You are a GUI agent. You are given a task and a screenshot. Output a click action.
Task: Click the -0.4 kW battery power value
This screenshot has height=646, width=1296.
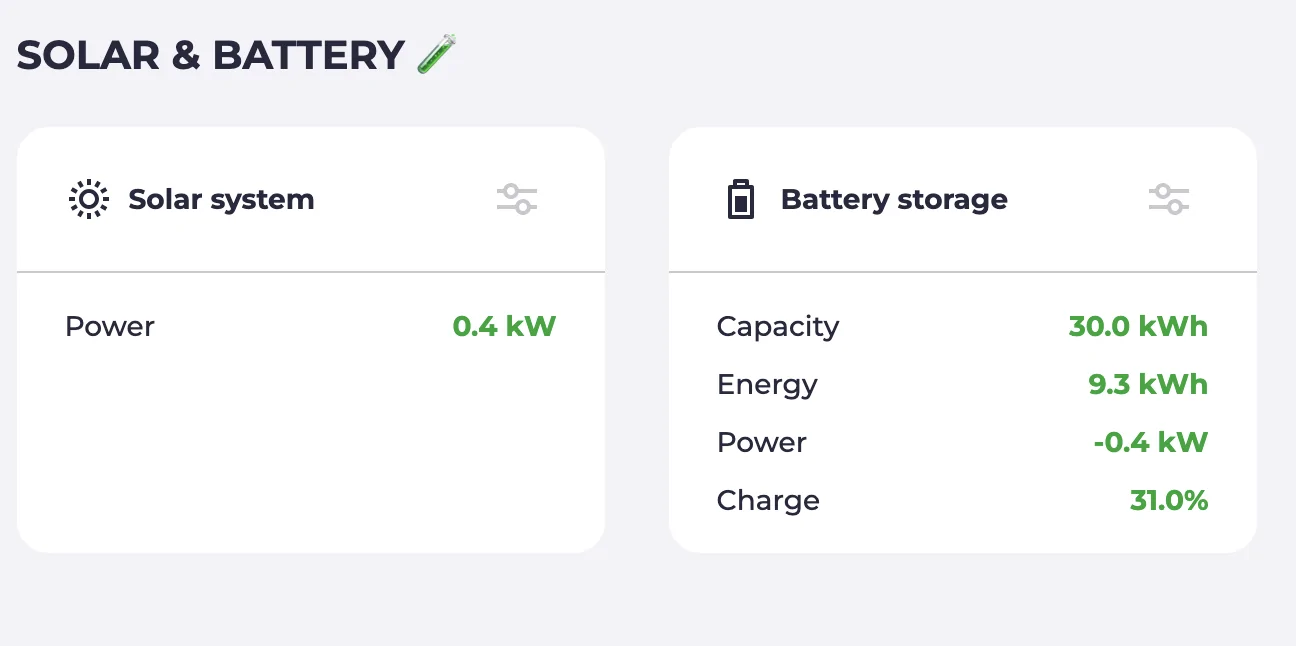point(1150,442)
